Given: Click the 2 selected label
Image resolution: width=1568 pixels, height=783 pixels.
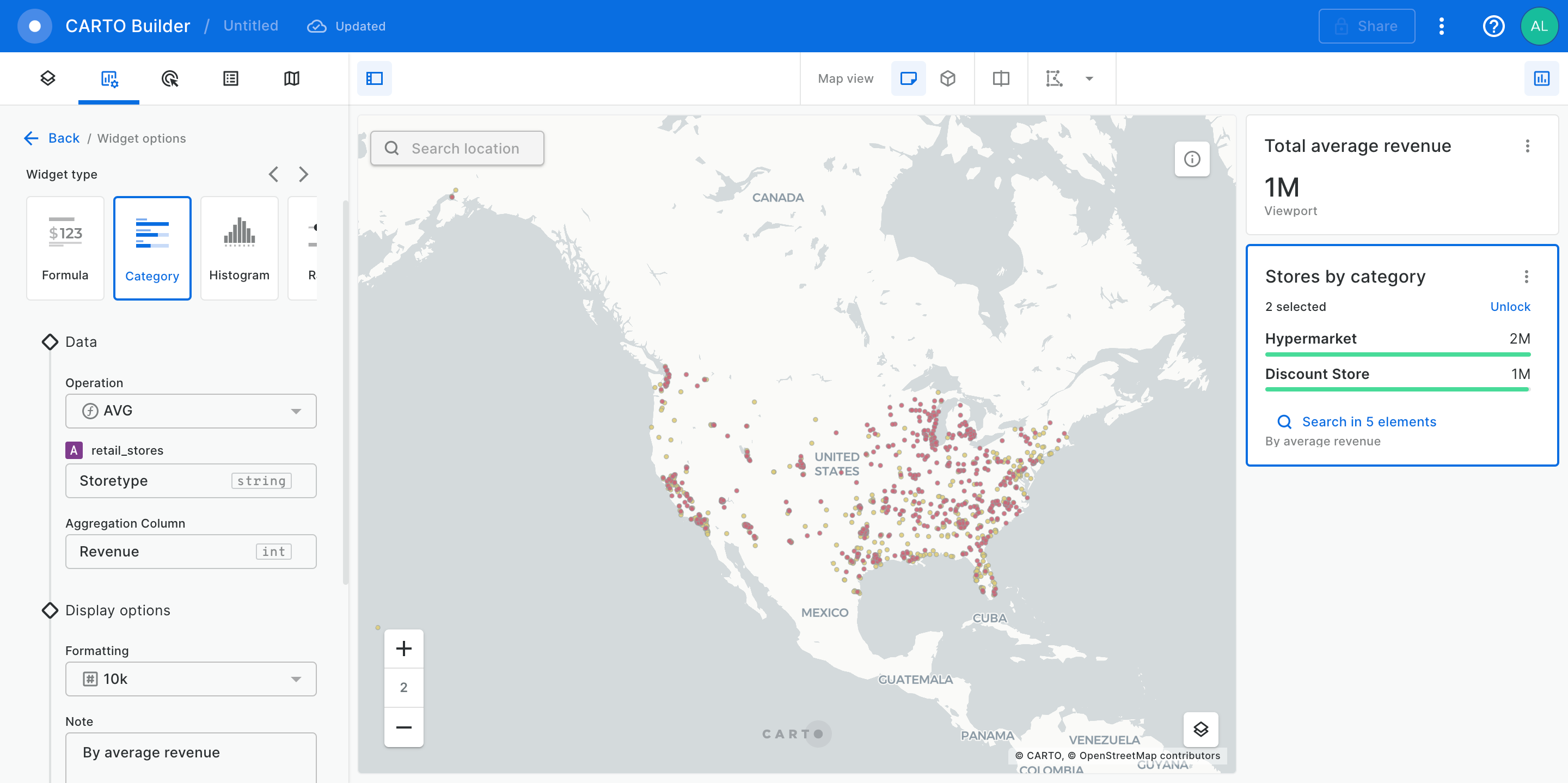Looking at the screenshot, I should pyautogui.click(x=1295, y=306).
